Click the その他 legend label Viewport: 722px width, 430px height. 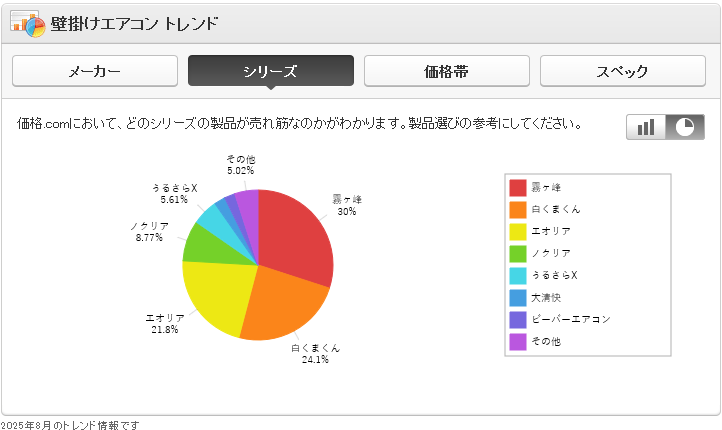tap(546, 341)
